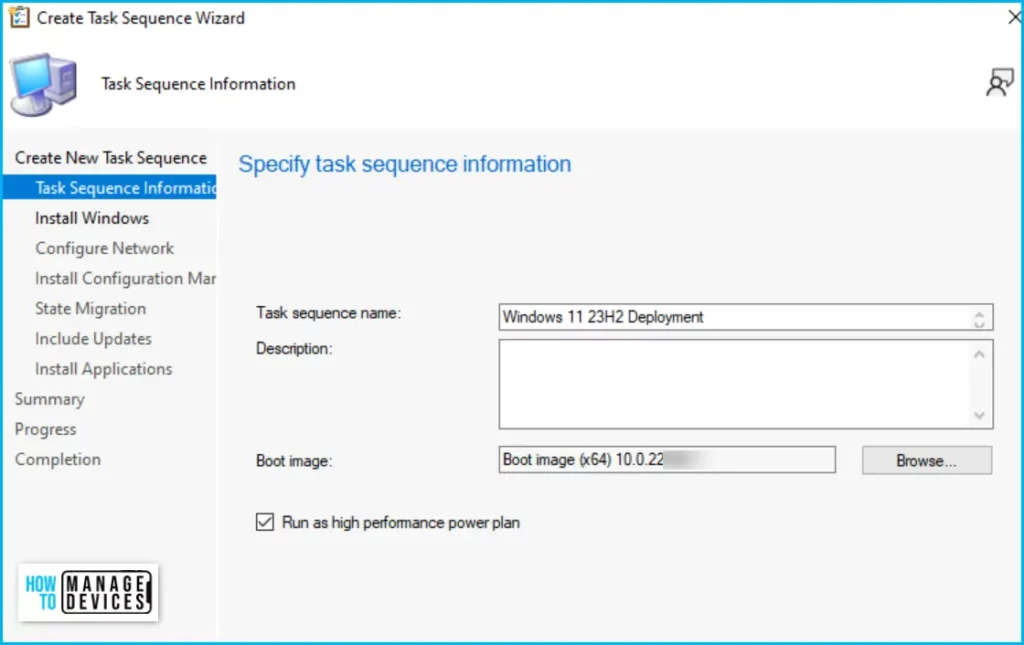
Task: Select Include Updates step
Action: click(93, 338)
